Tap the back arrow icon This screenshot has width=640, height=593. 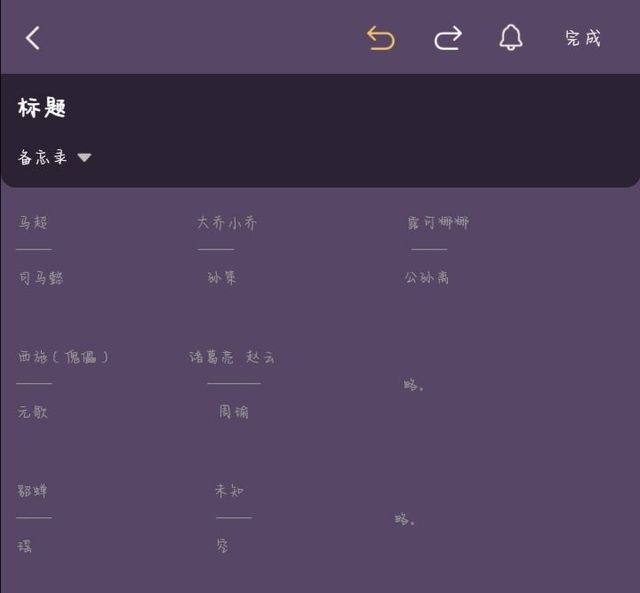33,38
